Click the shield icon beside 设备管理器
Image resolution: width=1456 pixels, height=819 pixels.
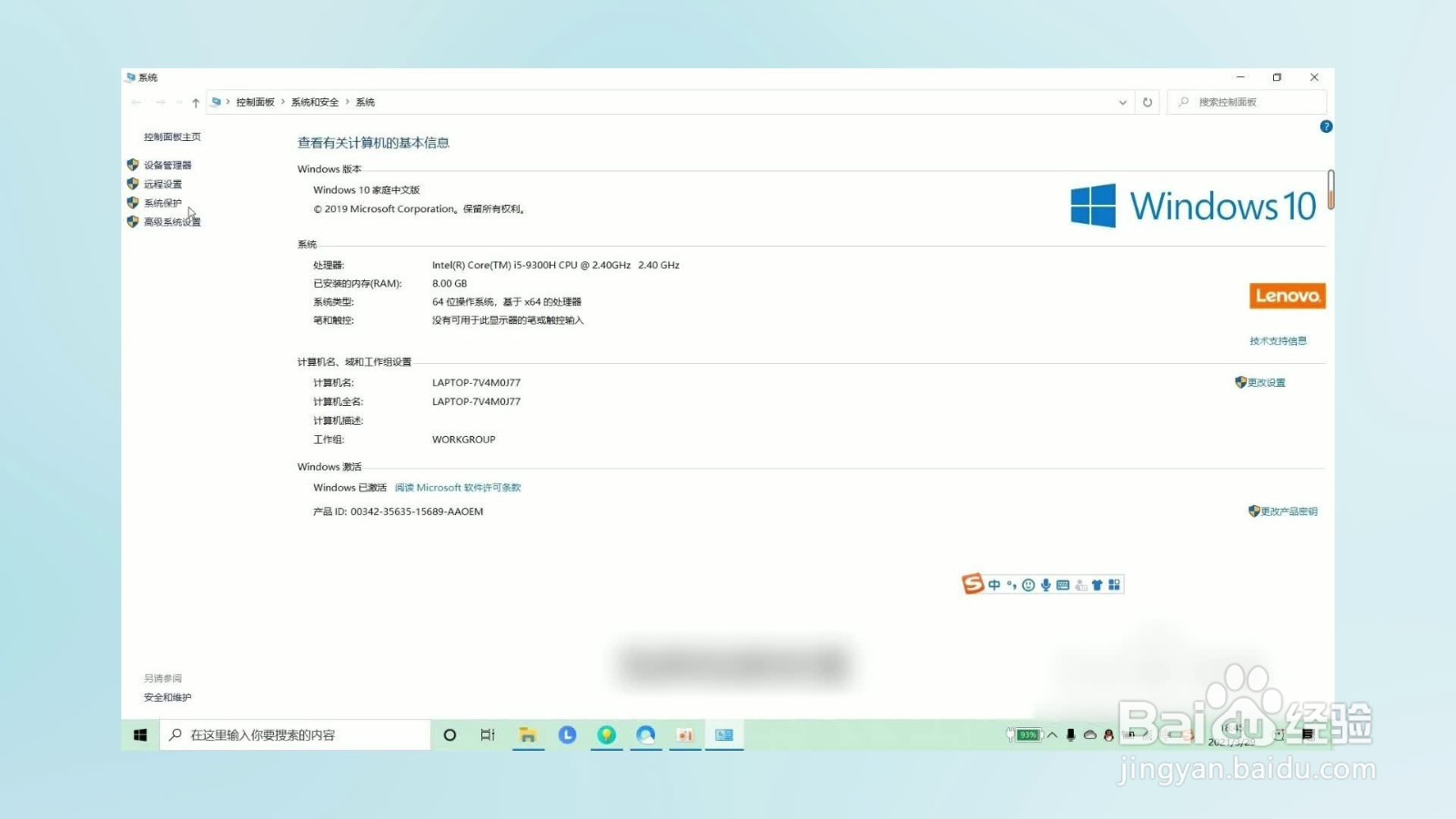(133, 165)
